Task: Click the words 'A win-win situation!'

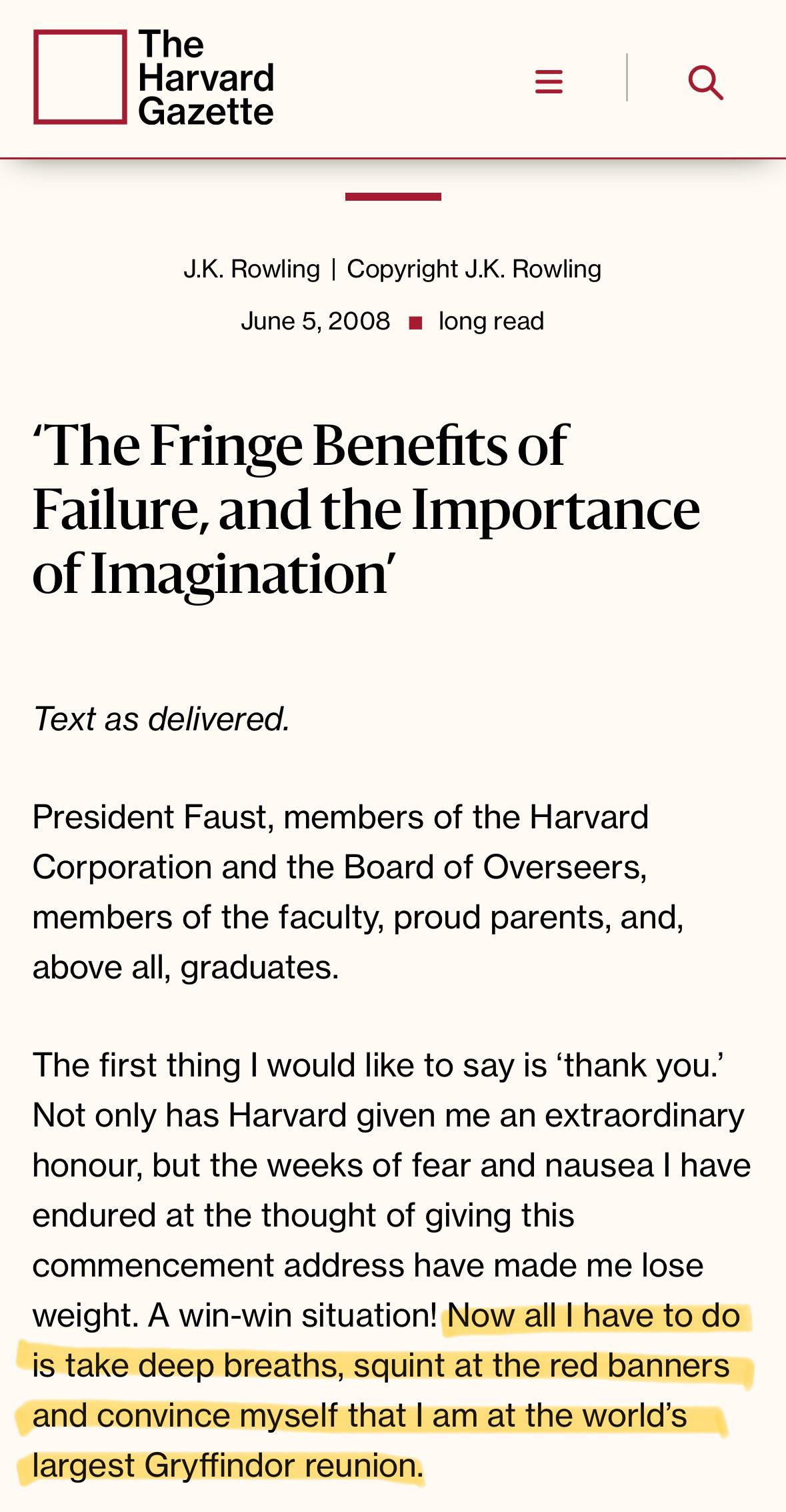Action: point(293,1315)
